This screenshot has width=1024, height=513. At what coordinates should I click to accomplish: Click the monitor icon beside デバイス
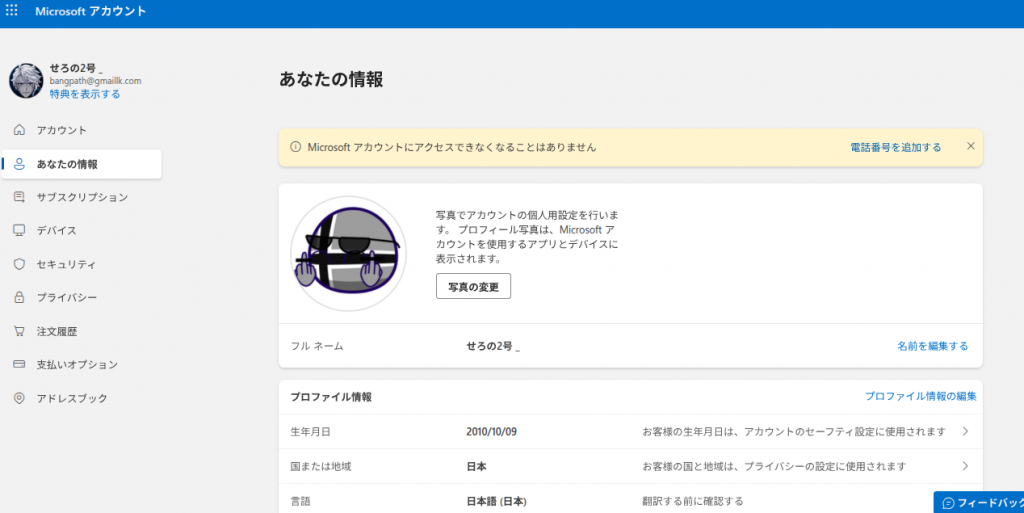19,231
